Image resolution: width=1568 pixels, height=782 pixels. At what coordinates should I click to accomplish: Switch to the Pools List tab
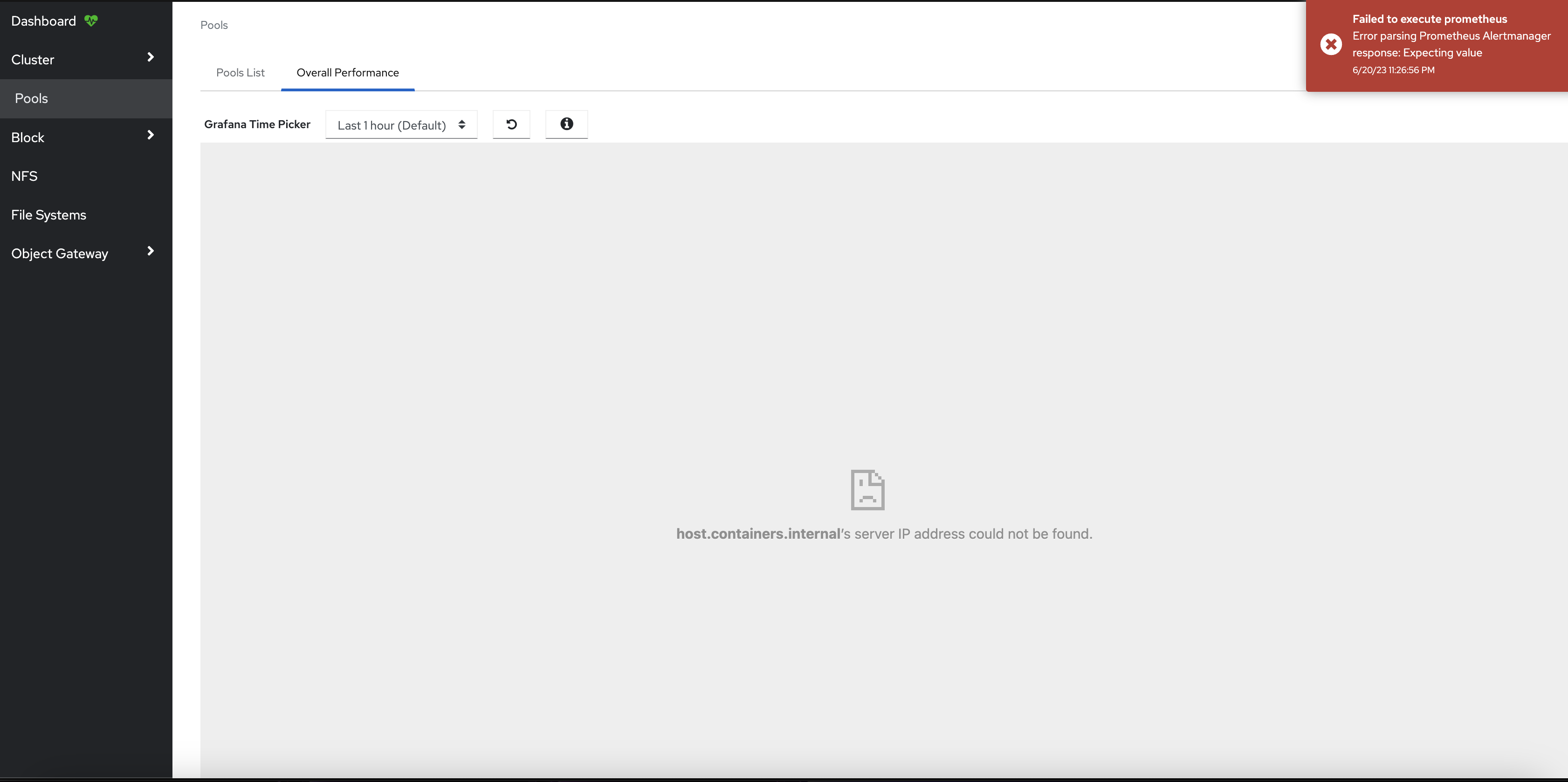click(241, 72)
